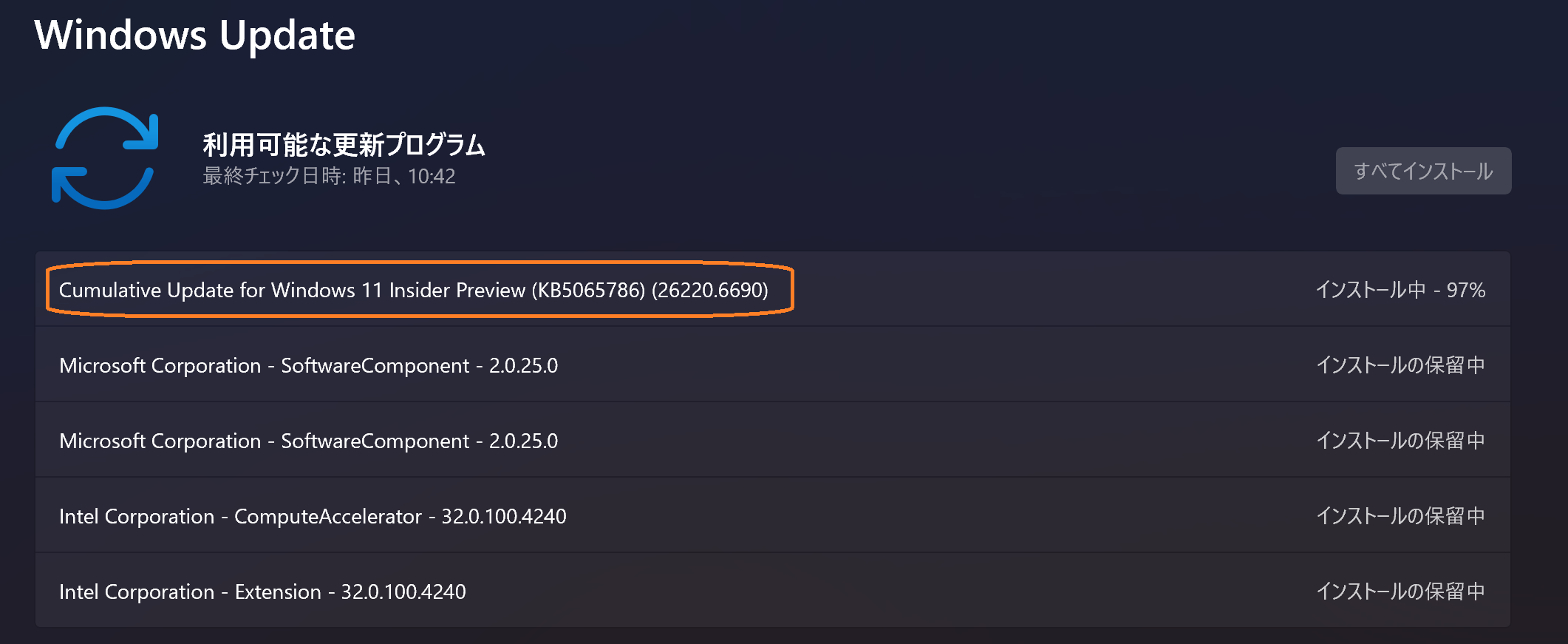Image resolution: width=1568 pixels, height=644 pixels.
Task: Click the すべてインストール button
Action: [x=1422, y=172]
